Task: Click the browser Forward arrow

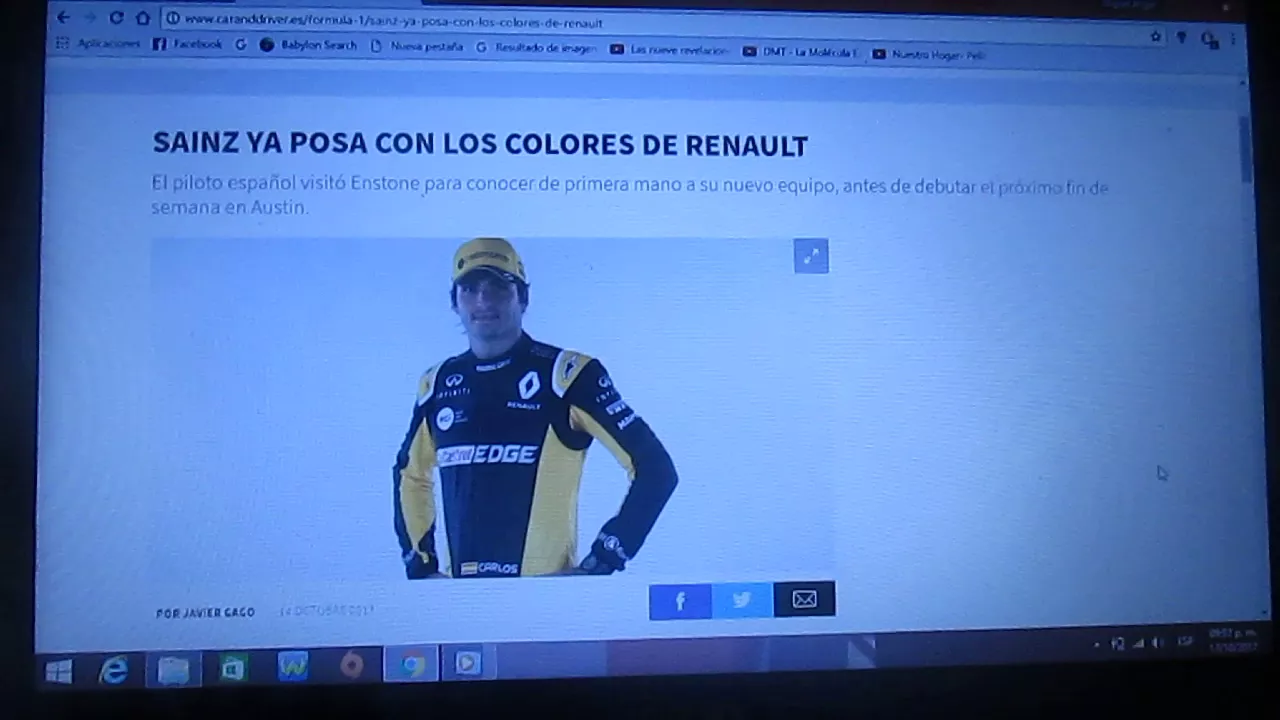Action: point(89,17)
